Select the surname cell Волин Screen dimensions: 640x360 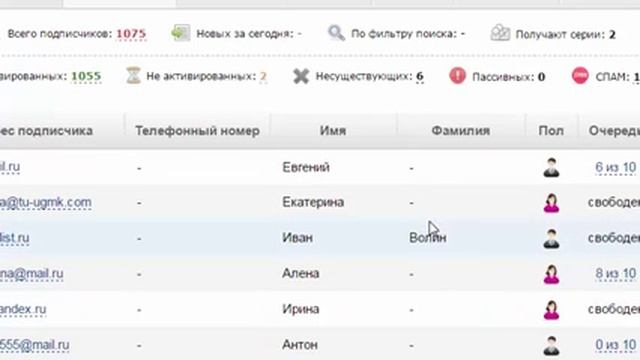428,238
